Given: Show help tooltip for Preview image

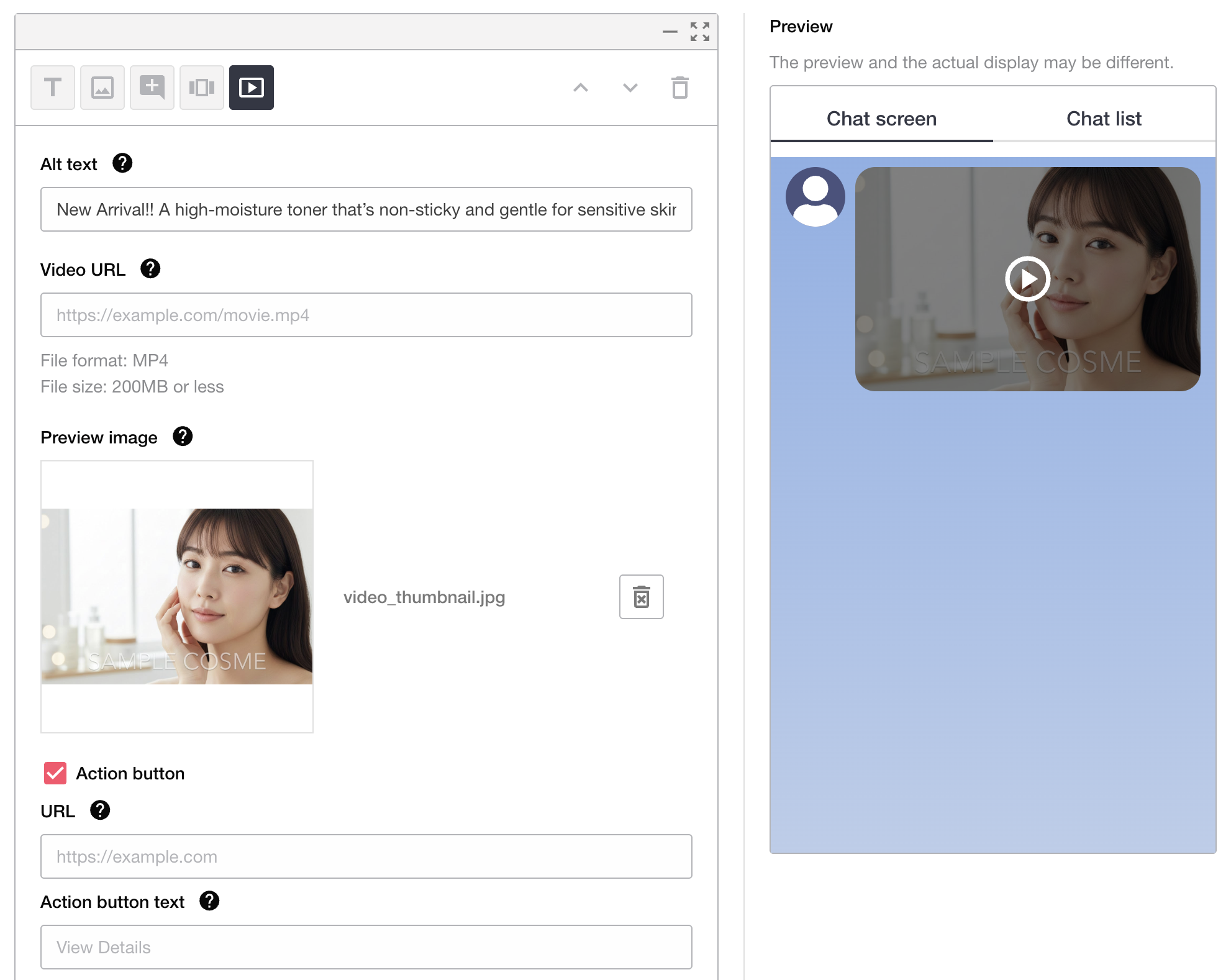Looking at the screenshot, I should point(183,437).
